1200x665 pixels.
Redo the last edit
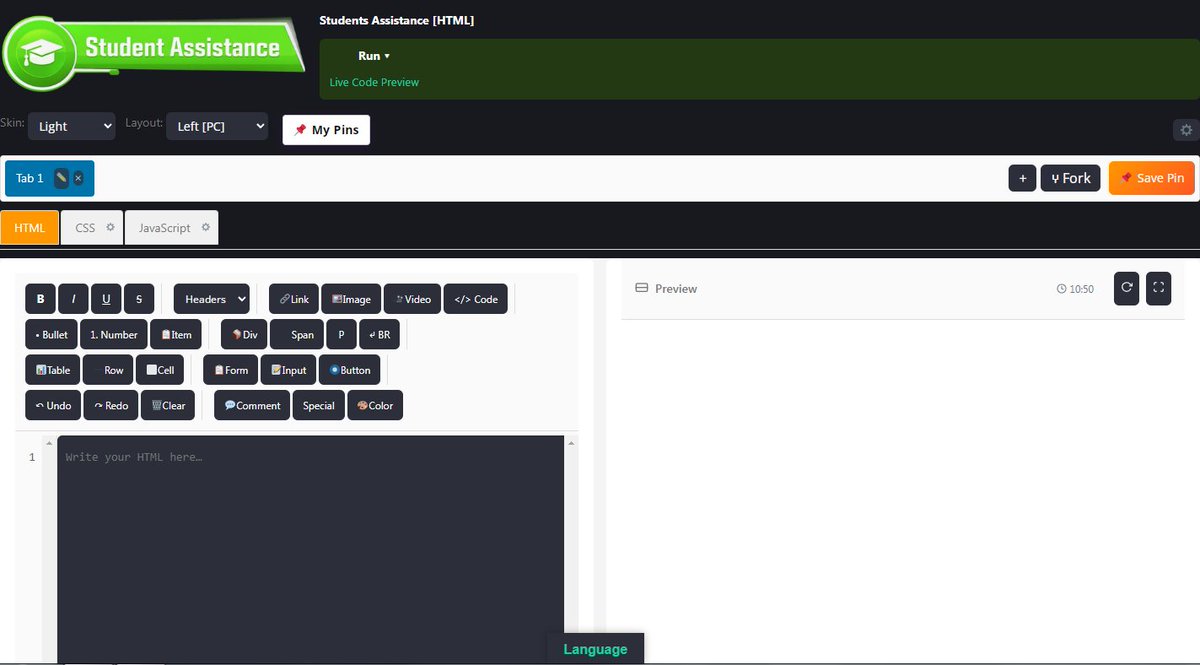[111, 405]
